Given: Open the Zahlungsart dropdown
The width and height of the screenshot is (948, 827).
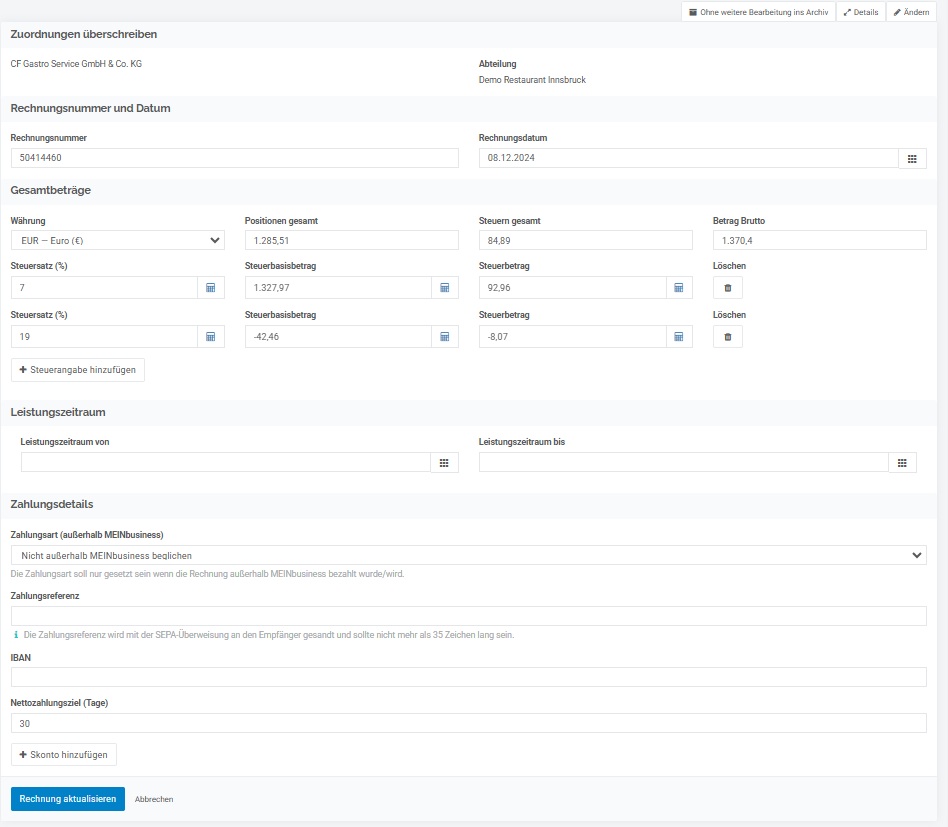Looking at the screenshot, I should [469, 555].
